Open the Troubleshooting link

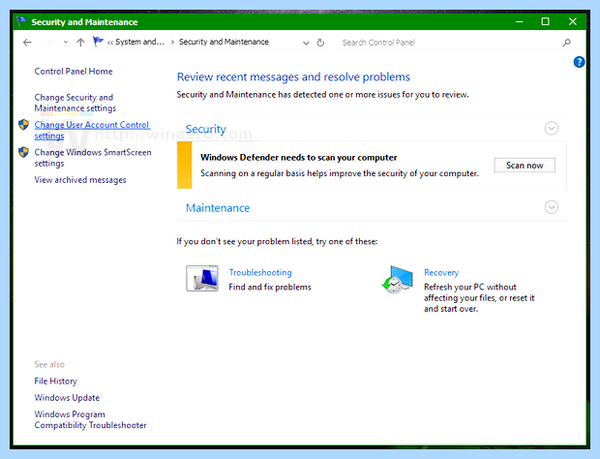(260, 272)
